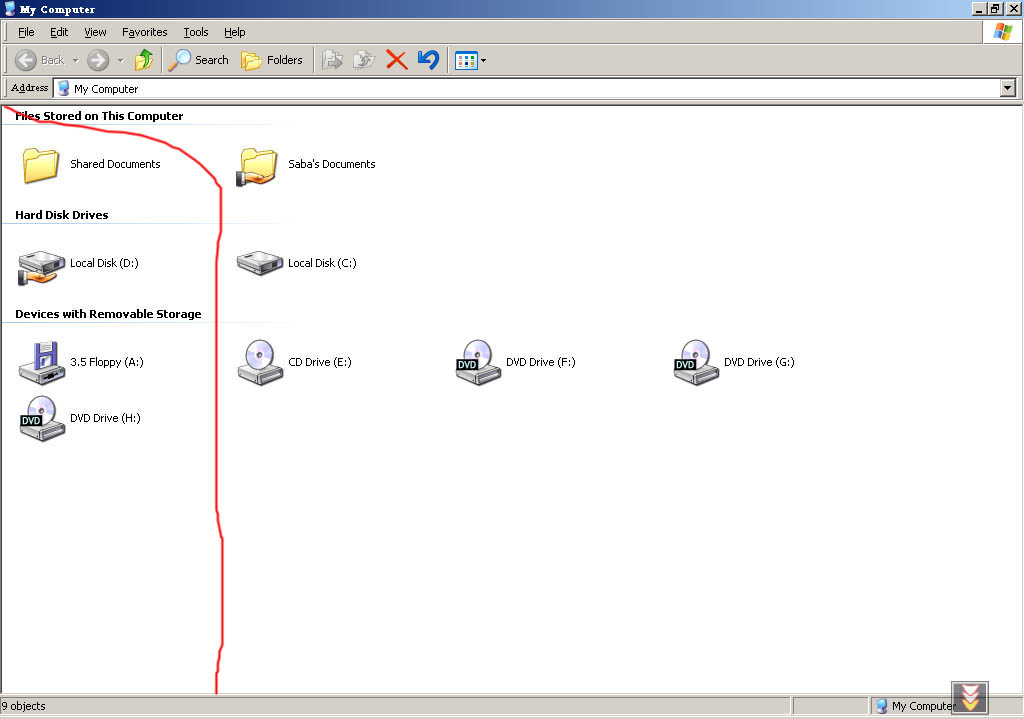Image resolution: width=1024 pixels, height=719 pixels.
Task: Open the Edit menu
Action: (x=59, y=32)
